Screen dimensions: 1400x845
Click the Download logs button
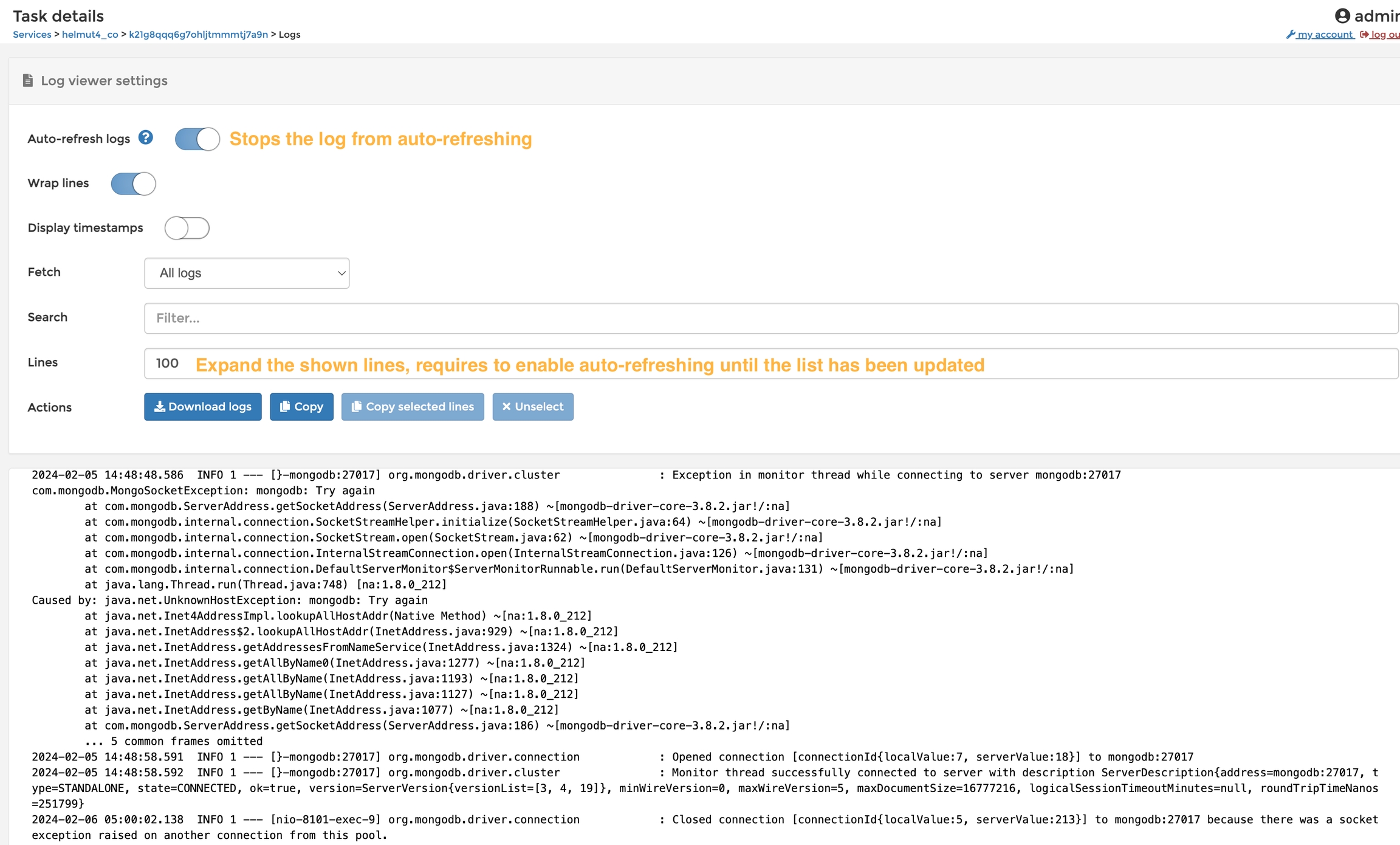(x=202, y=407)
